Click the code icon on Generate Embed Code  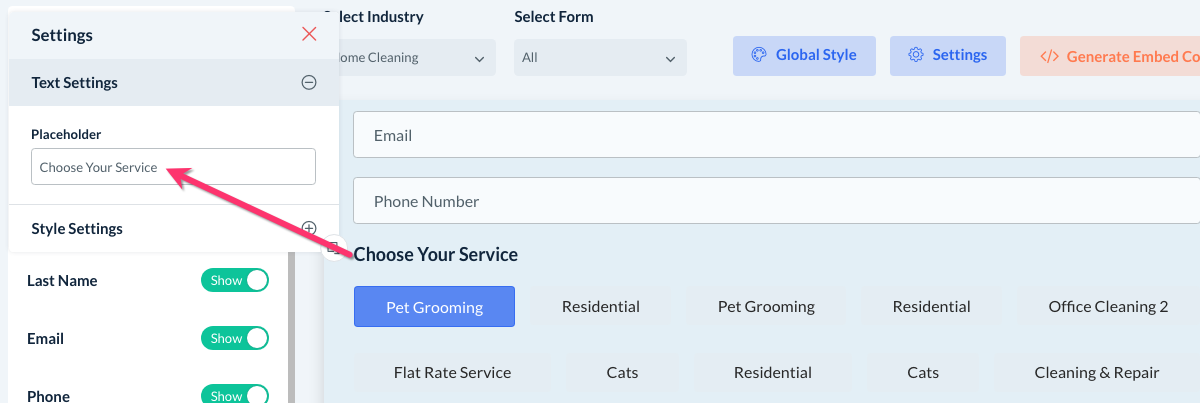pos(1049,57)
